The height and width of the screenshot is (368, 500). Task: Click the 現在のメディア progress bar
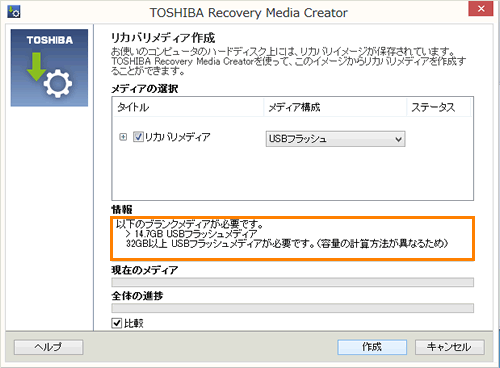point(292,282)
